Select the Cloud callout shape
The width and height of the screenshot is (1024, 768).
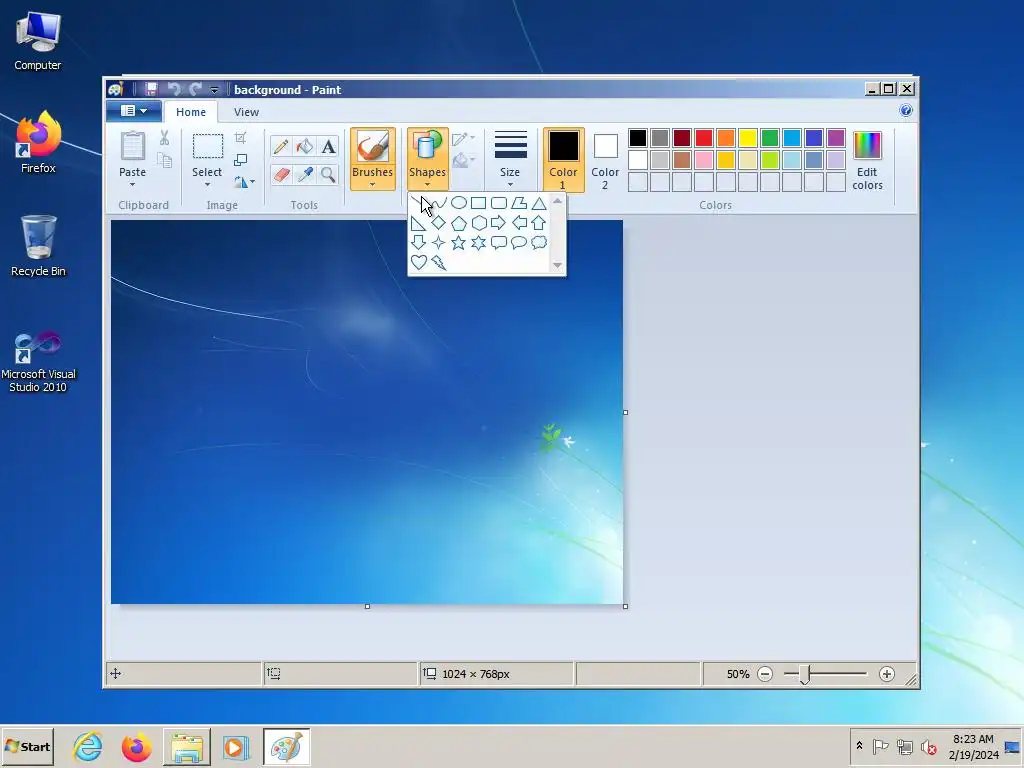(x=539, y=243)
